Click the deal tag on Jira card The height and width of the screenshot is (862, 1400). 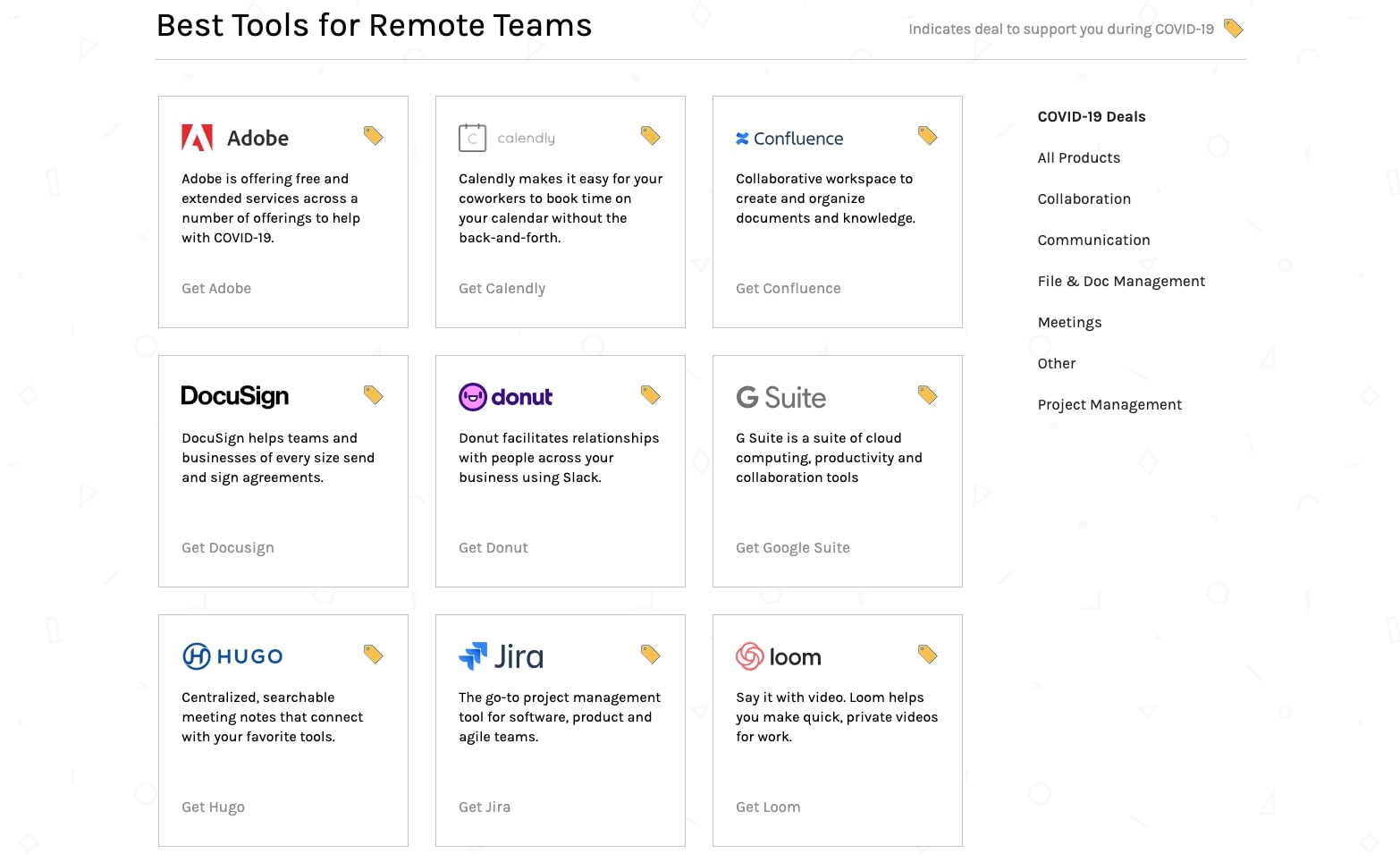coord(651,655)
